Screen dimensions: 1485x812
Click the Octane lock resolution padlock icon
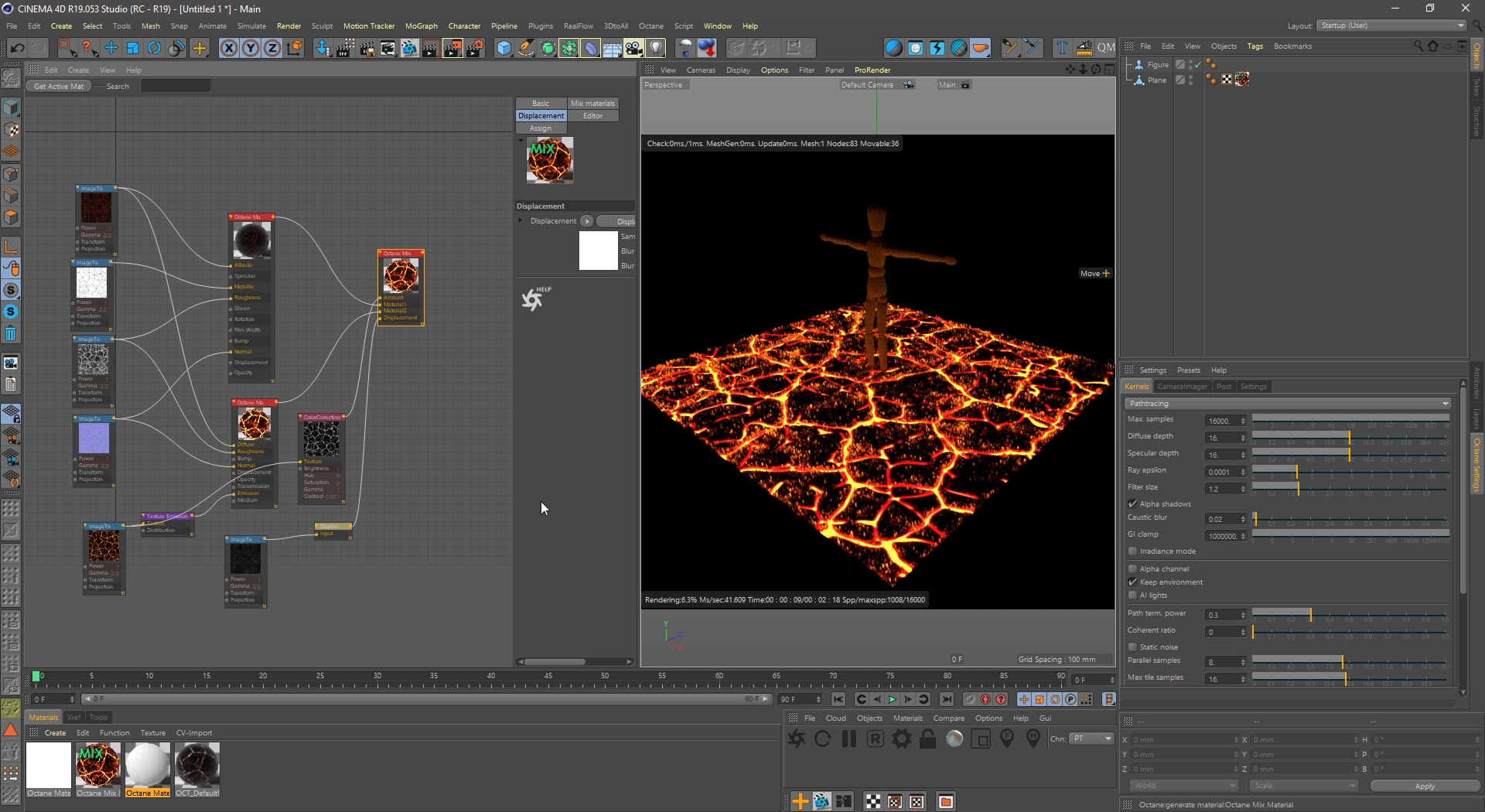pyautogui.click(x=927, y=739)
